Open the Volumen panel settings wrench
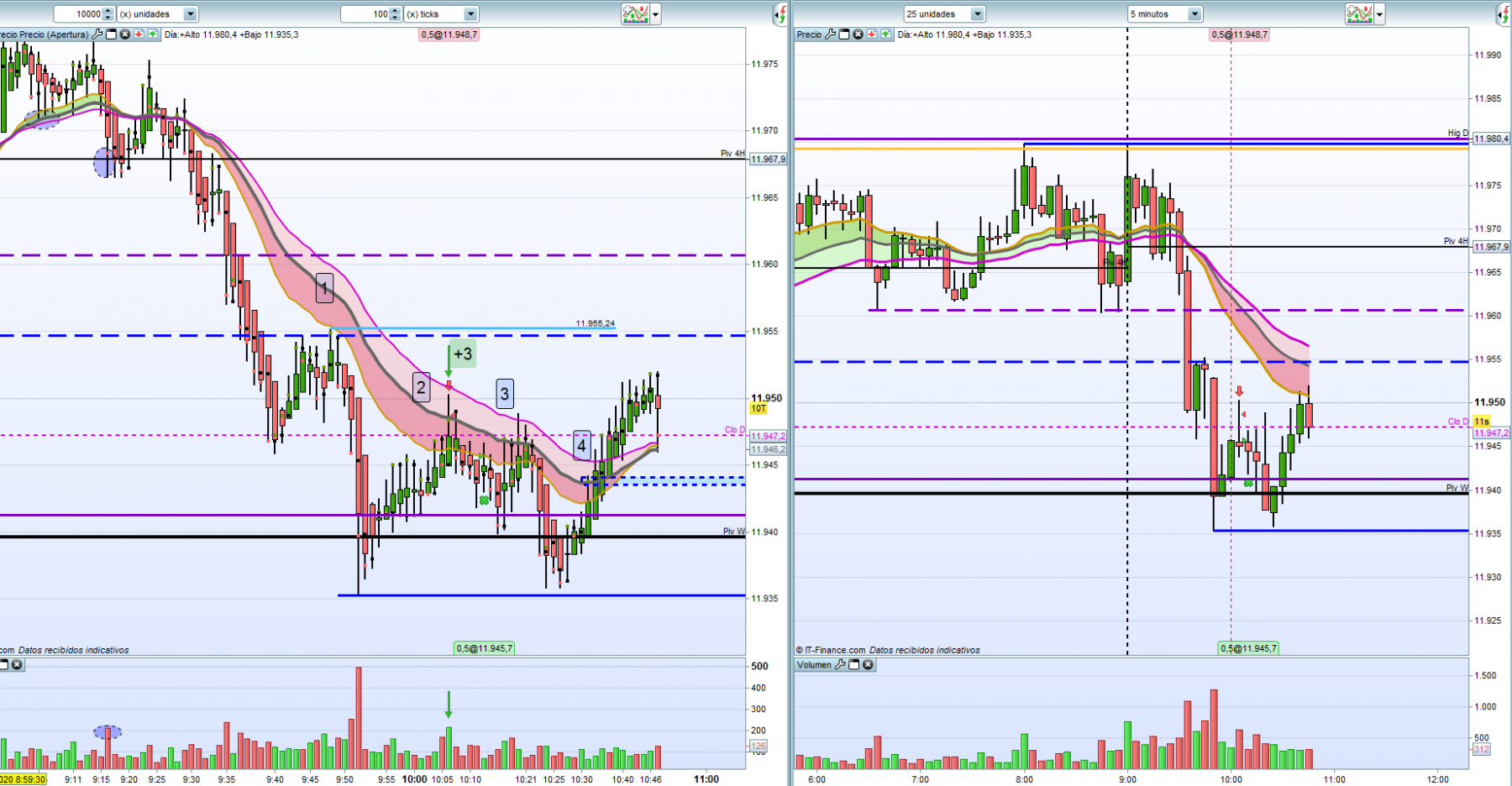The image size is (1512, 786). [x=840, y=664]
